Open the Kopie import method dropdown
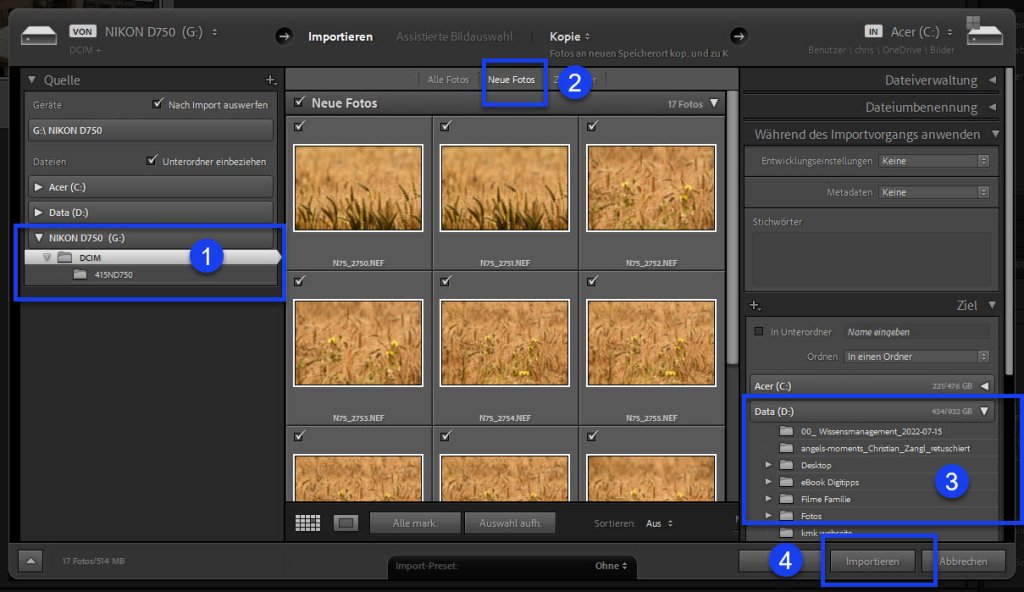Viewport: 1024px width, 592px height. coord(569,37)
